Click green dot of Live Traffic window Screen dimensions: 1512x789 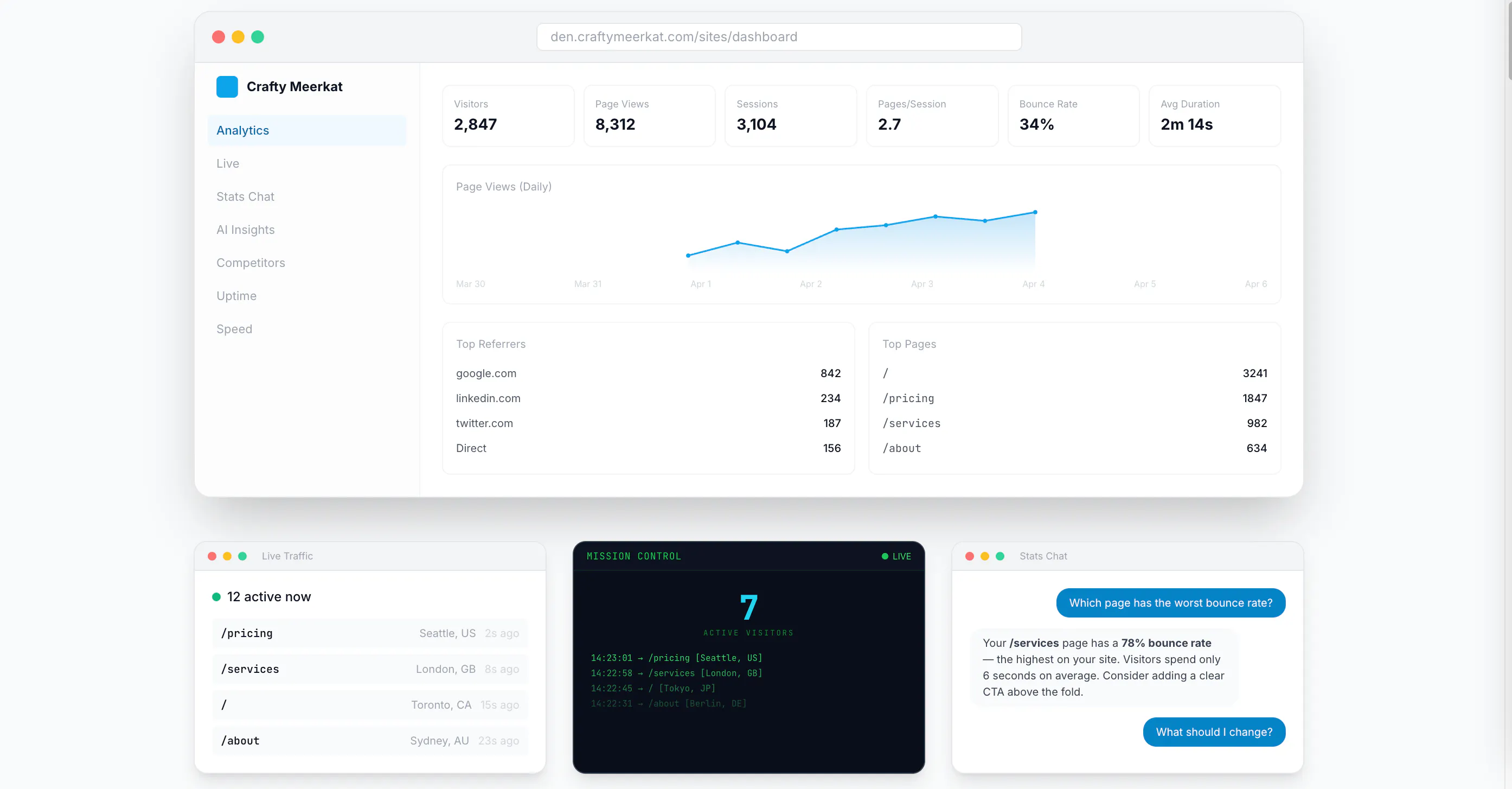[x=242, y=556]
